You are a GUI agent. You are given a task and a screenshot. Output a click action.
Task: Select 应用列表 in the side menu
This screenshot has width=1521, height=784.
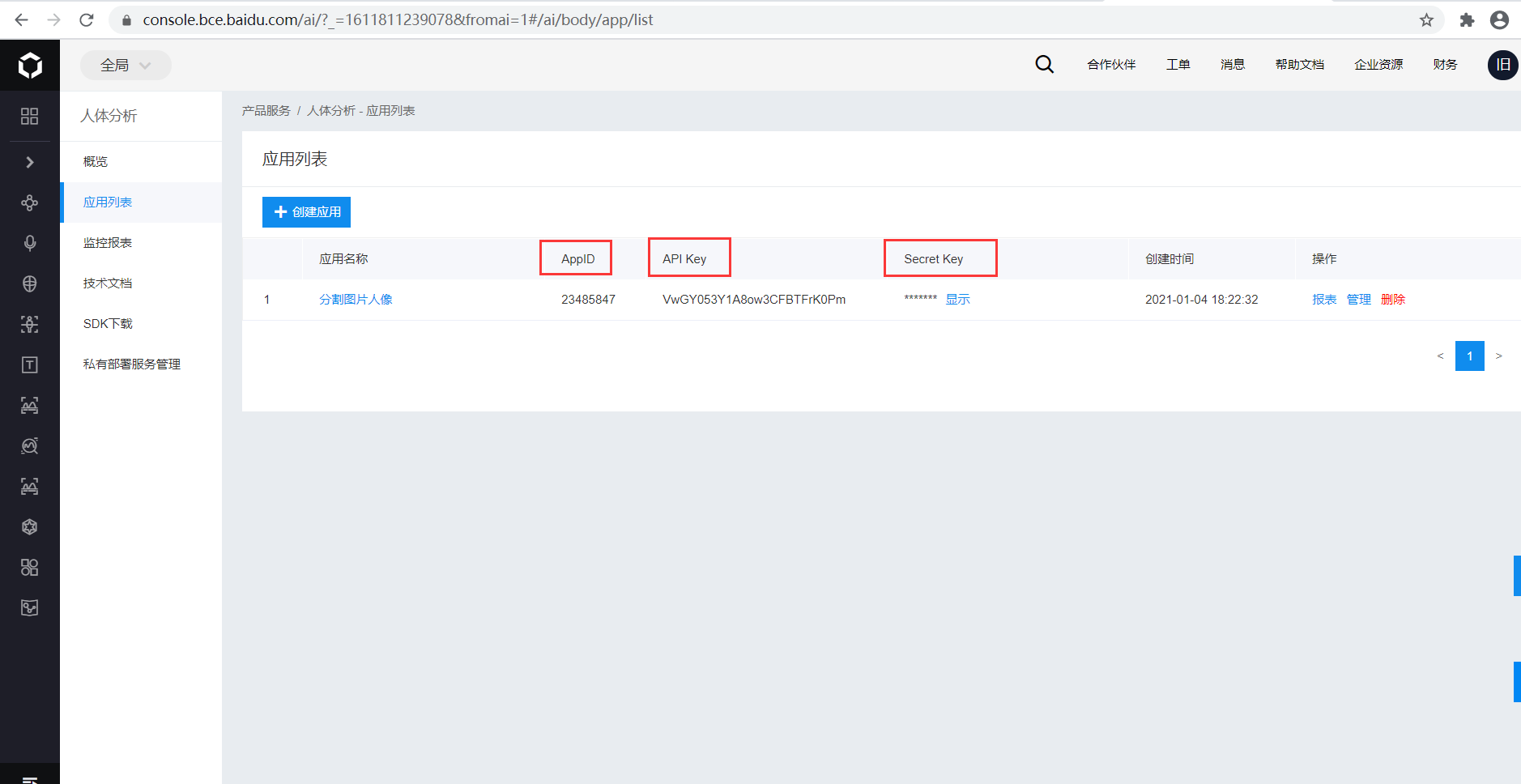141,202
